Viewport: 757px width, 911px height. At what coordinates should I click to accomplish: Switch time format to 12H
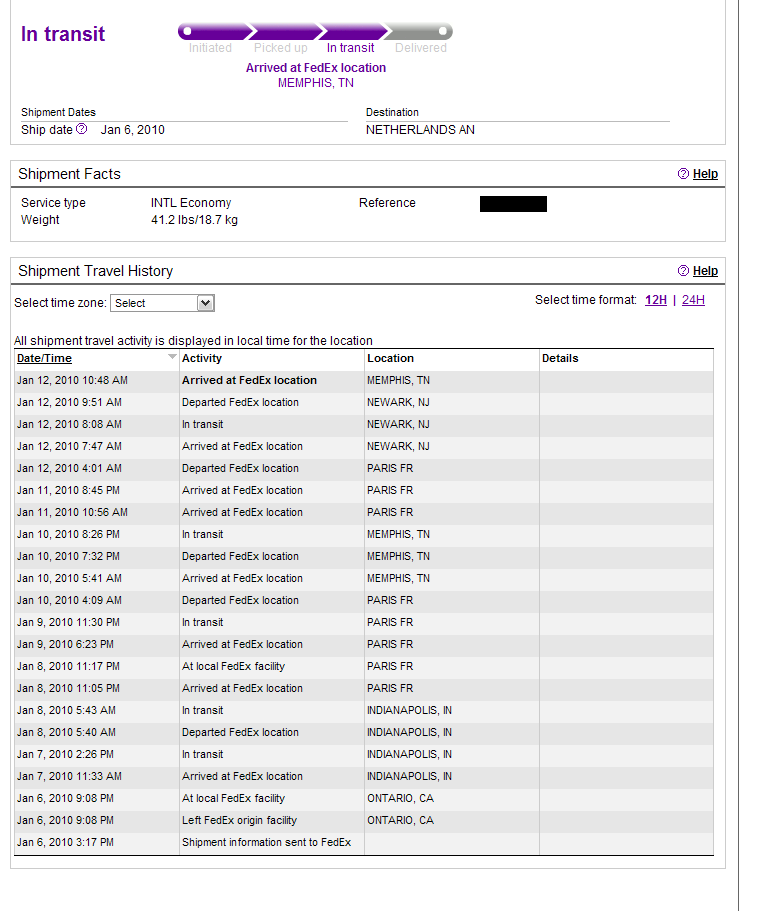pyautogui.click(x=655, y=300)
